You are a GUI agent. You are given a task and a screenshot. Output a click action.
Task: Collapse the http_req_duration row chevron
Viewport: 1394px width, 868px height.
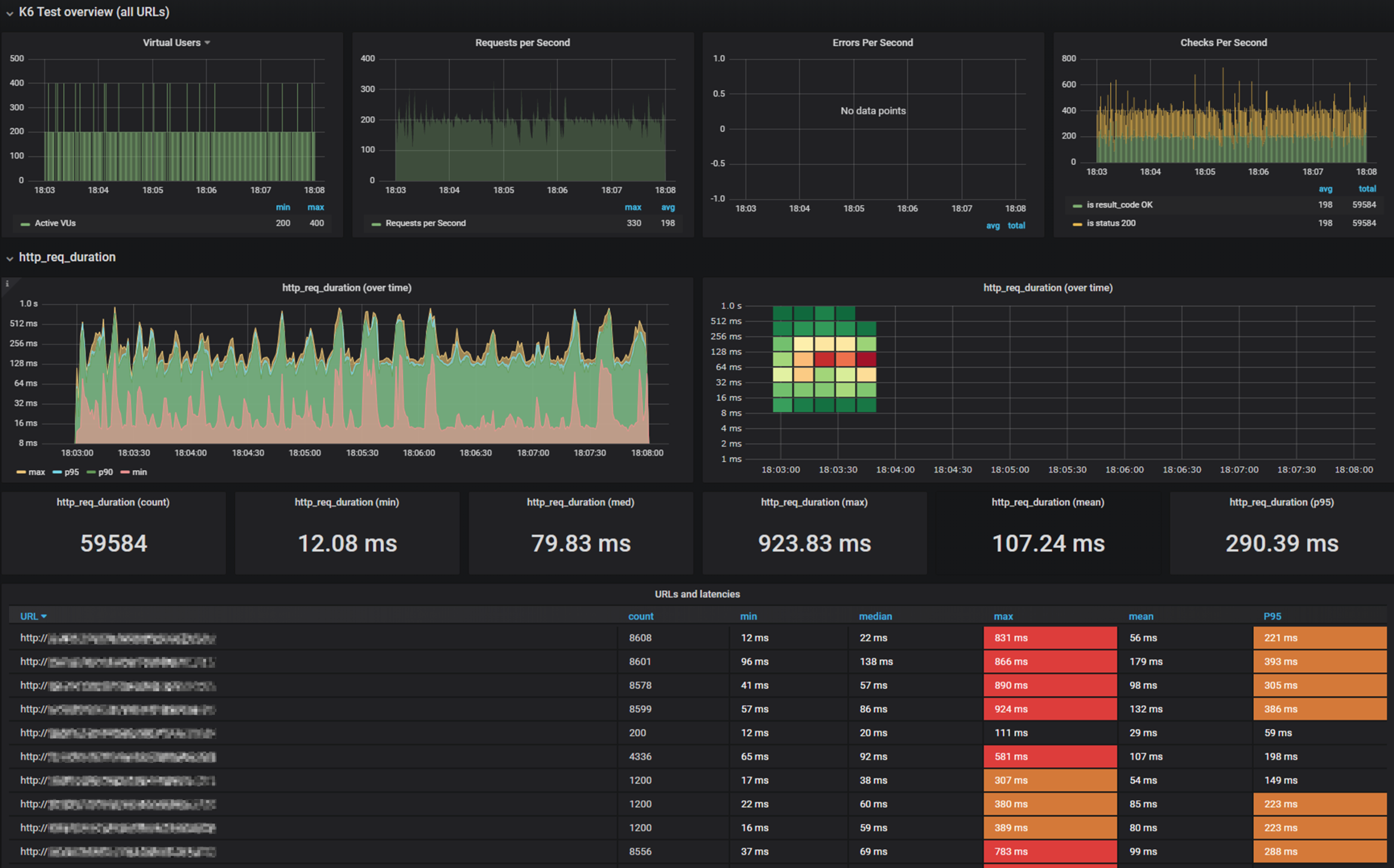(x=10, y=258)
